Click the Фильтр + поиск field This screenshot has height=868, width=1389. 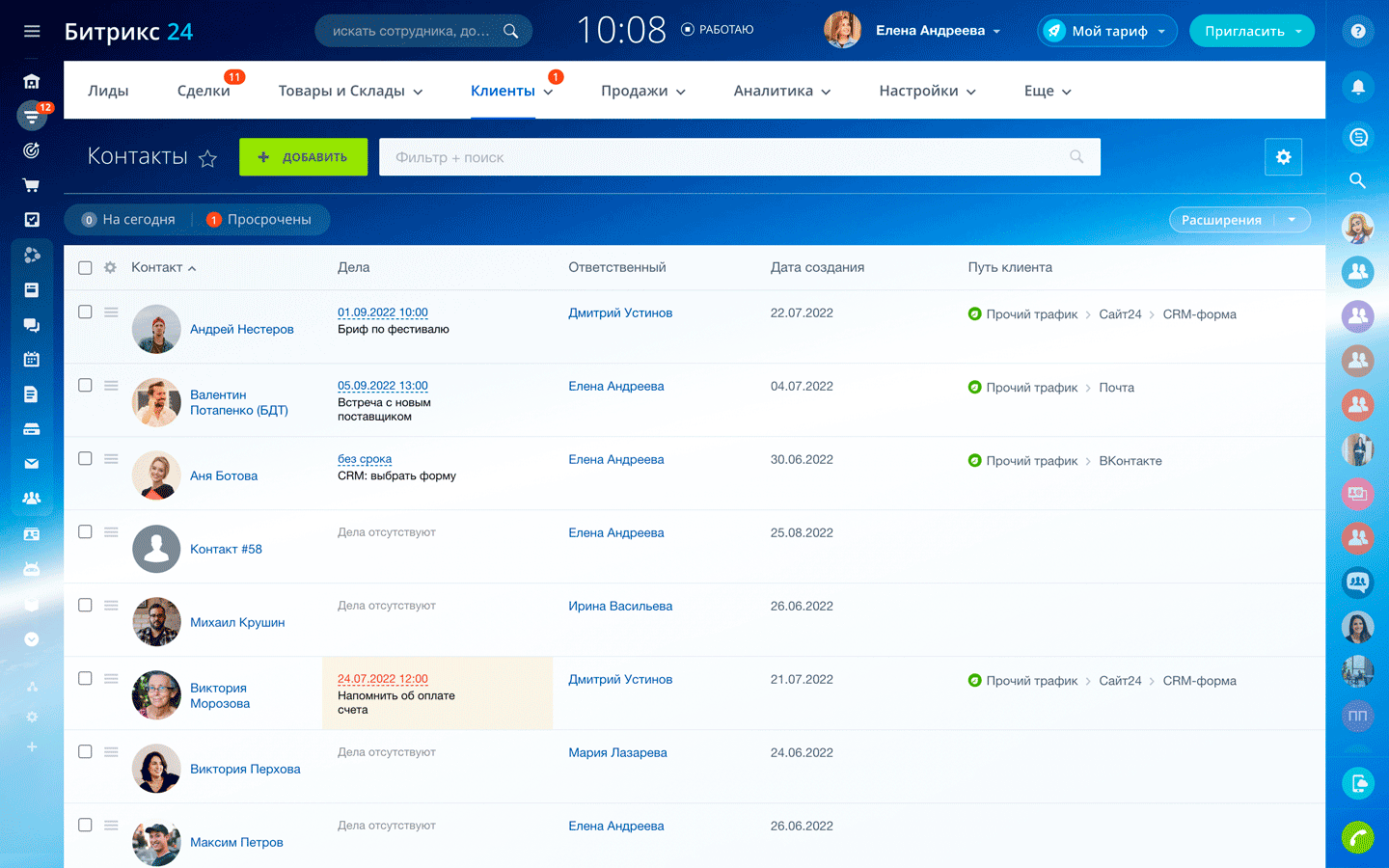pos(723,157)
